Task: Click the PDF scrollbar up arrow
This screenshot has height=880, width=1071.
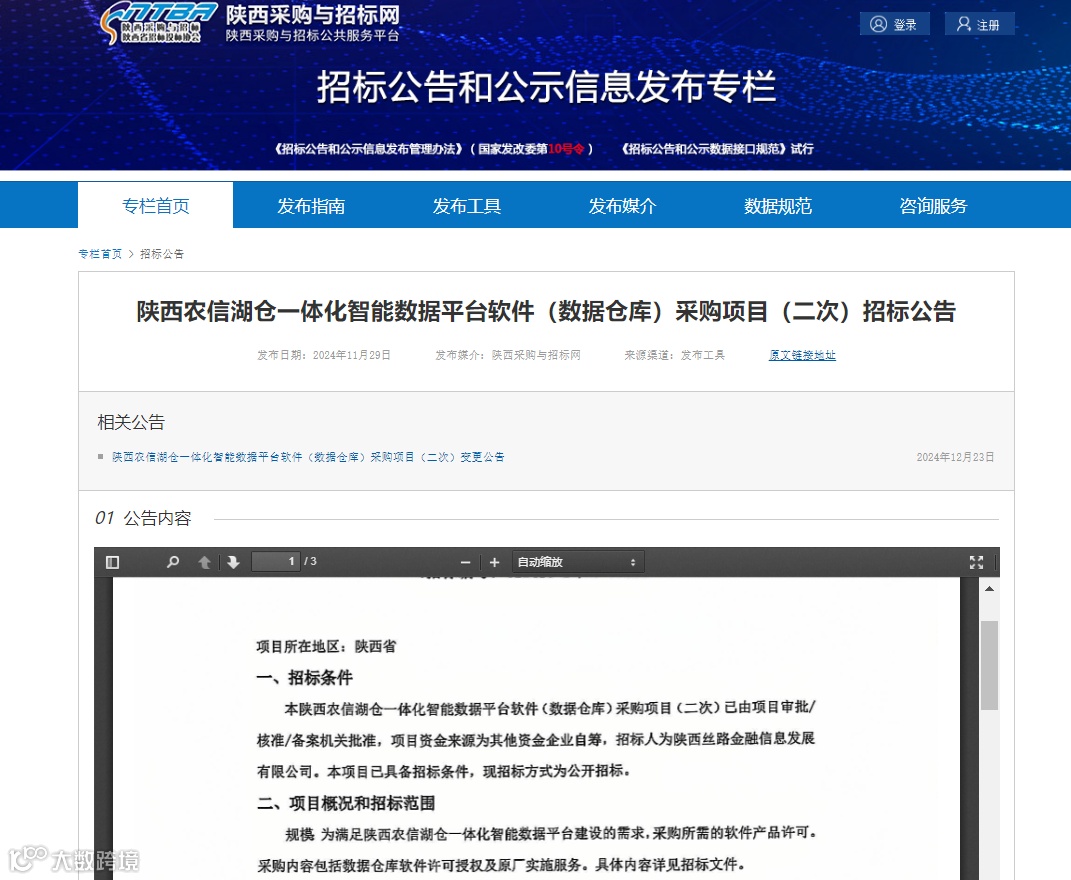Action: coord(989,589)
